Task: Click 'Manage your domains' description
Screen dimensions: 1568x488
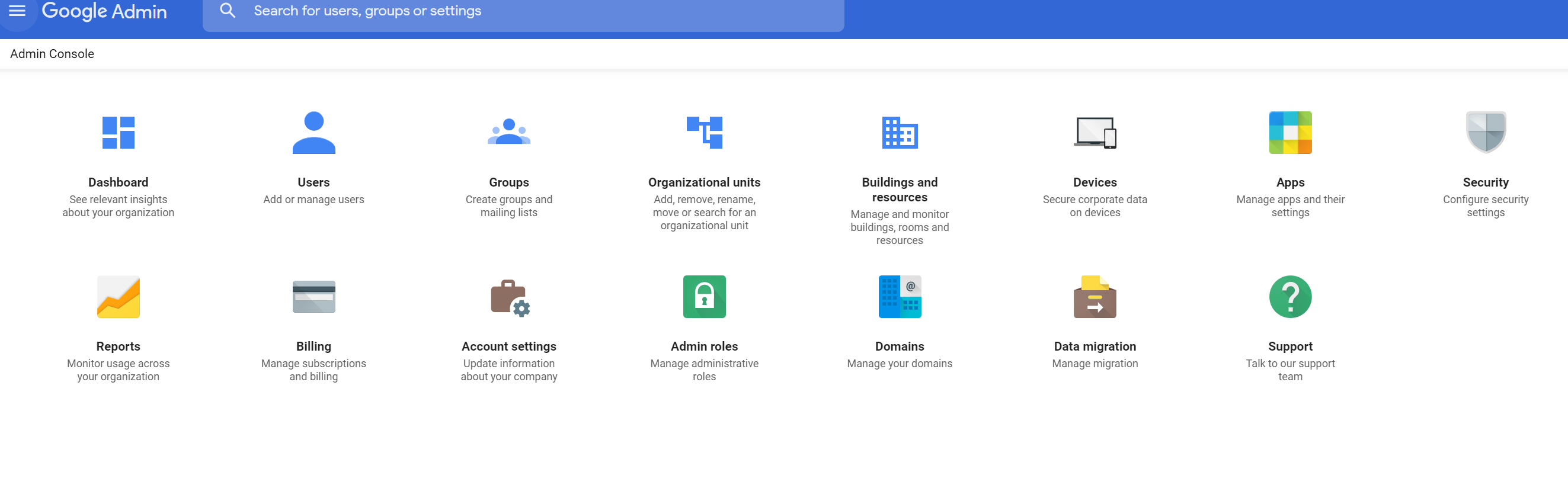Action: pyautogui.click(x=900, y=364)
